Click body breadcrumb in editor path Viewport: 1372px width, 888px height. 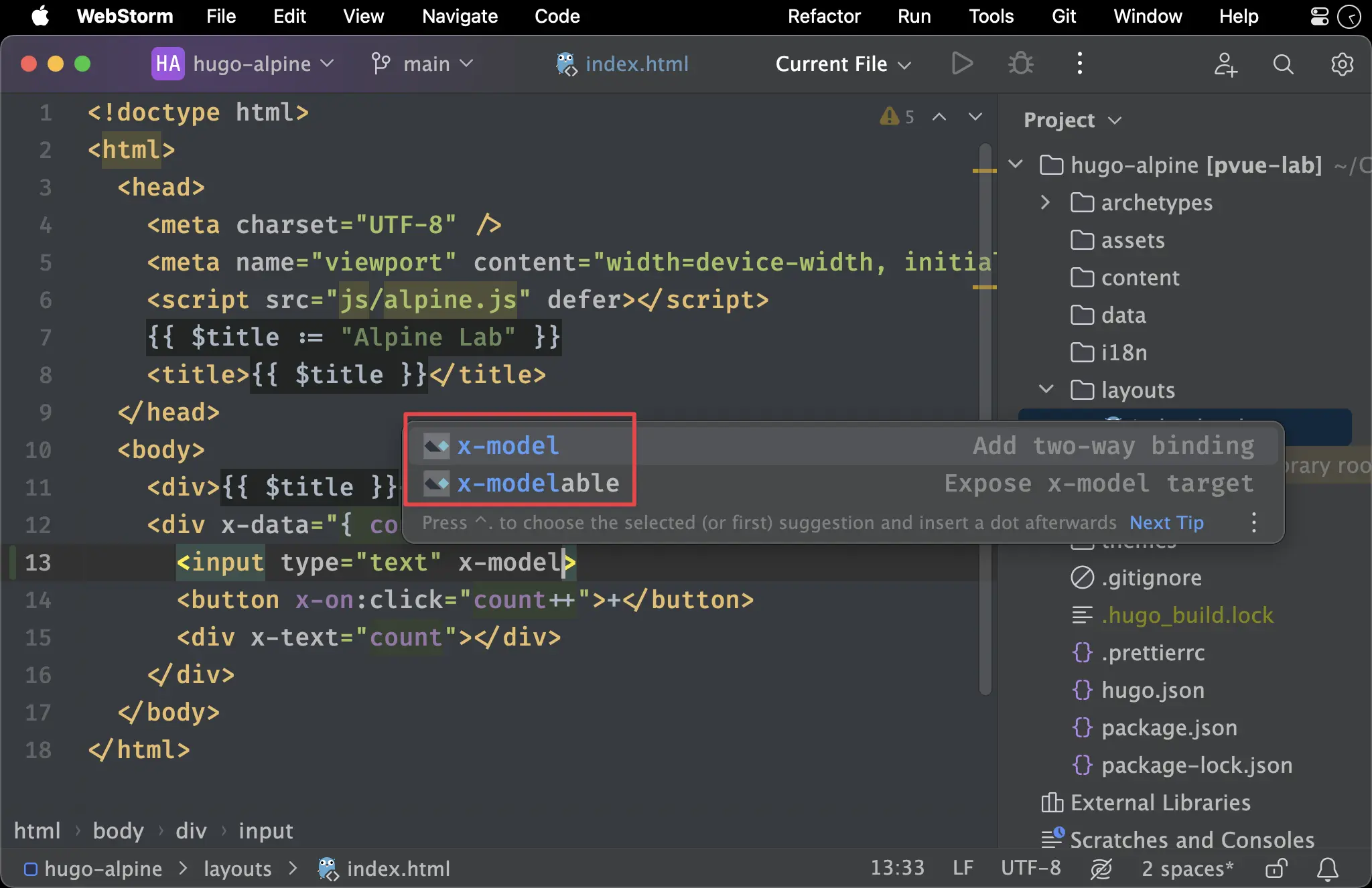click(x=118, y=831)
